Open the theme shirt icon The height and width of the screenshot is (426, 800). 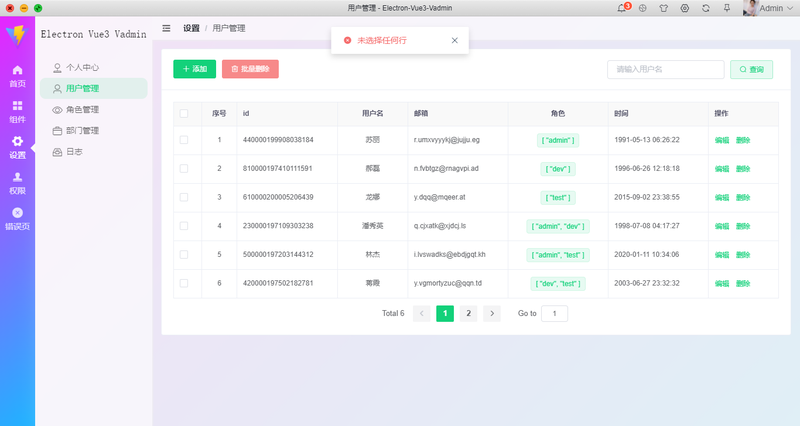(x=663, y=8)
